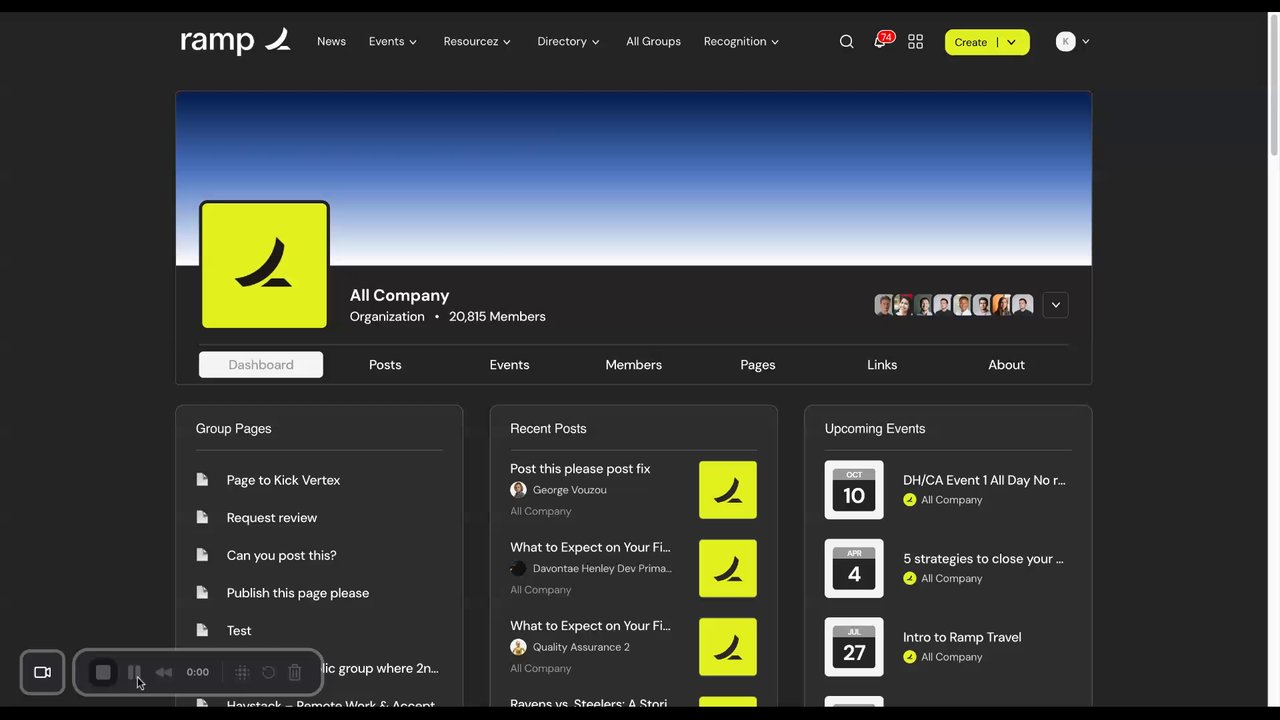This screenshot has height=720, width=1280.
Task: Open the search icon in header
Action: [847, 42]
